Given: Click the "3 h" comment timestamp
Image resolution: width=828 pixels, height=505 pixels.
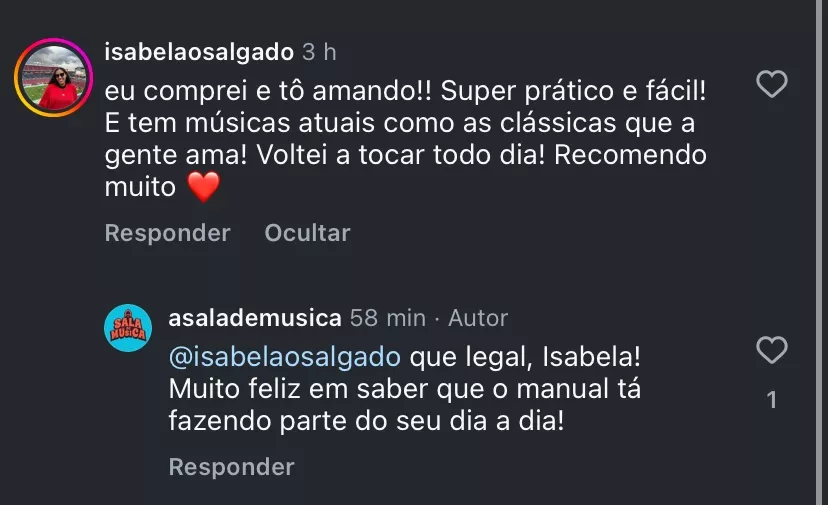Looking at the screenshot, I should pyautogui.click(x=319, y=52).
